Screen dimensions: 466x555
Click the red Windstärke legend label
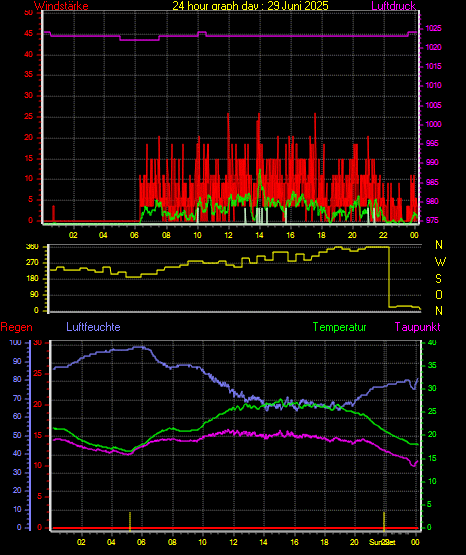point(61,6)
